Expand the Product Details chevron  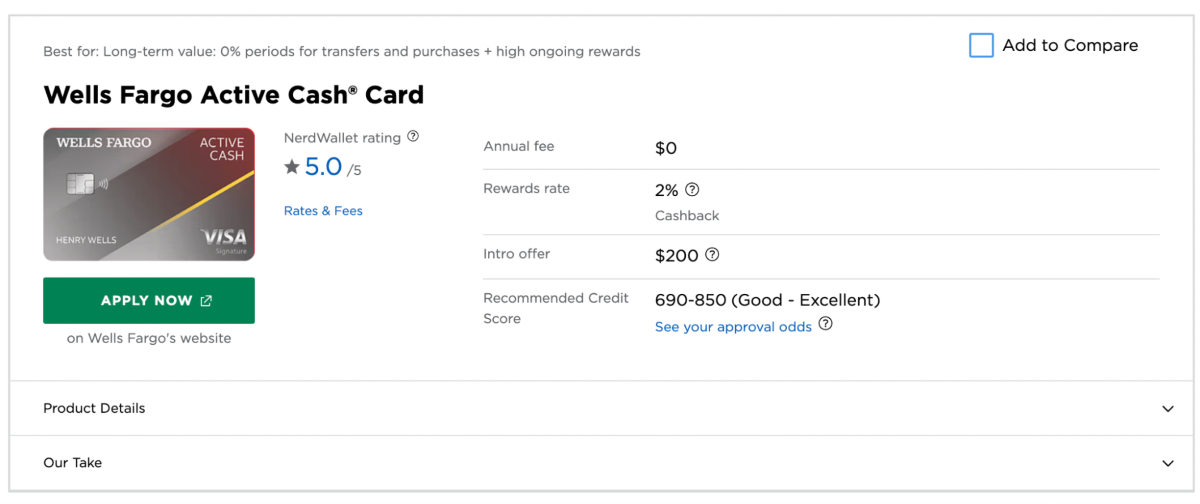click(1168, 409)
